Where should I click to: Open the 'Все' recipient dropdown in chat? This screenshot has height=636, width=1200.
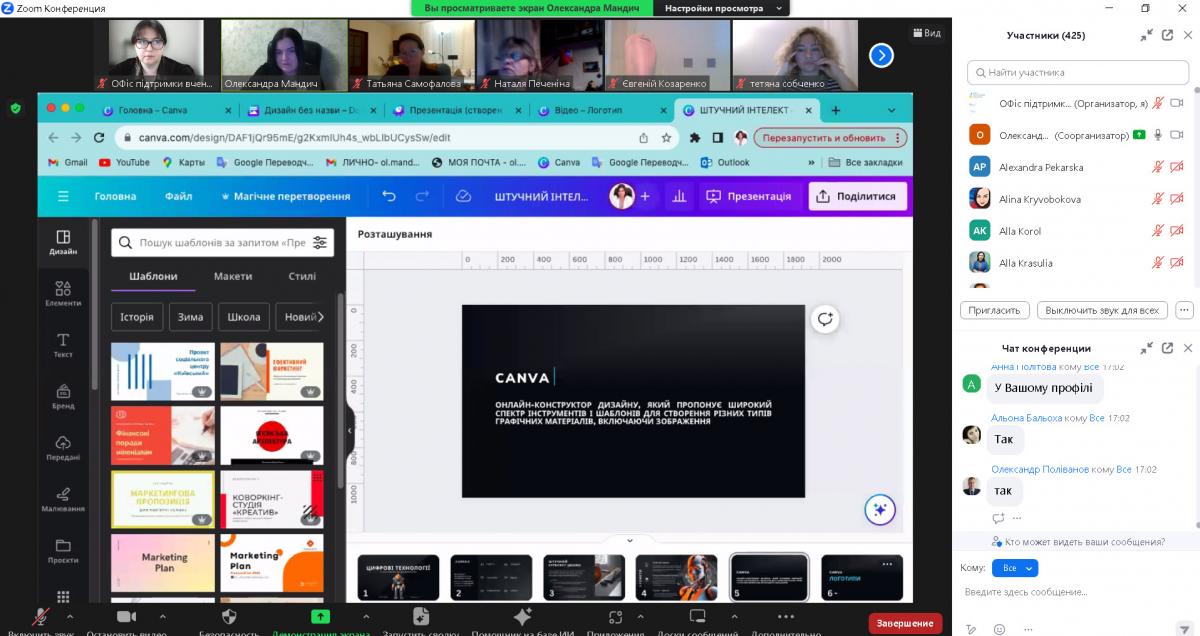[x=1015, y=567]
